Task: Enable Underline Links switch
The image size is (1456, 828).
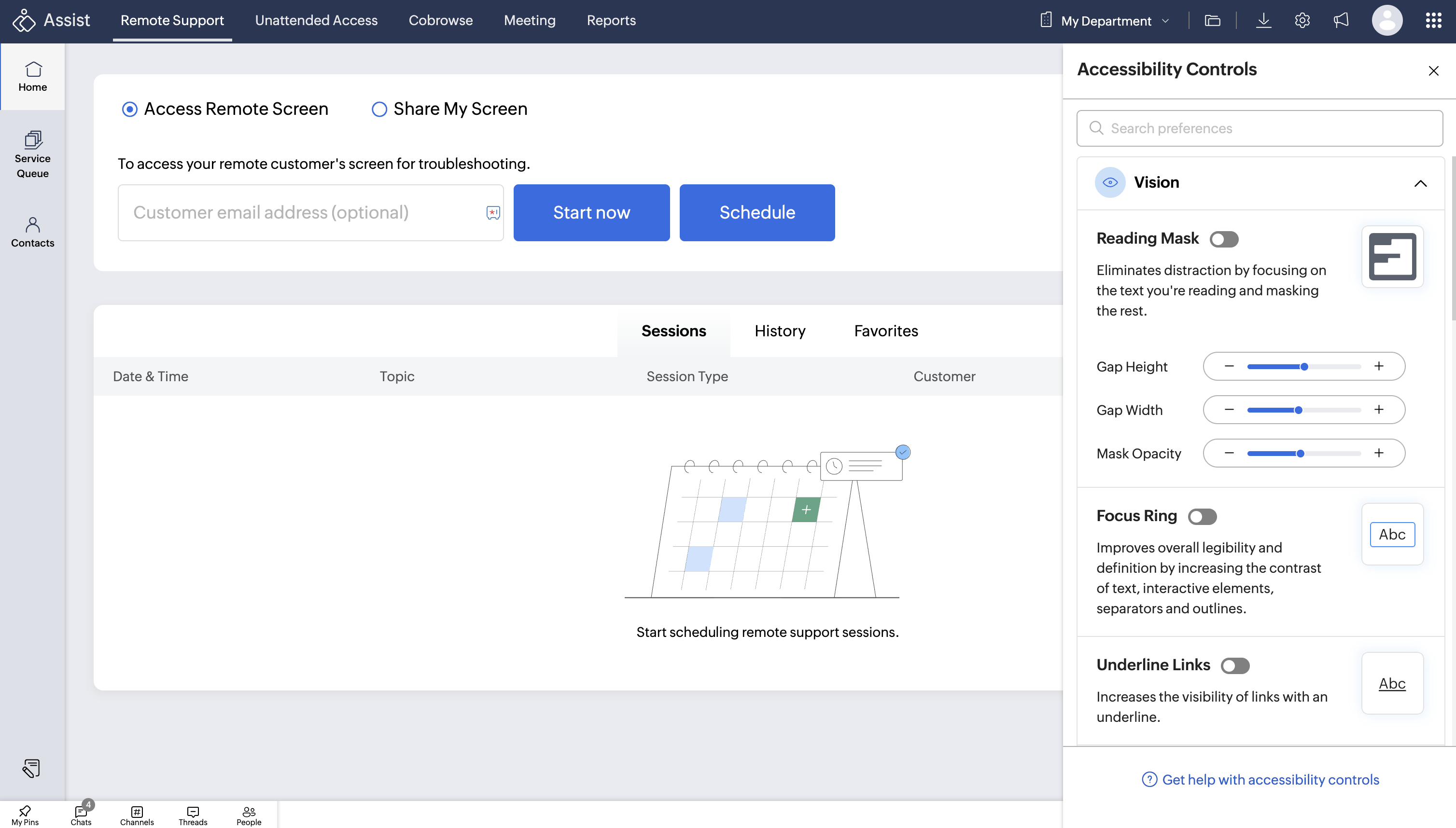Action: [x=1235, y=665]
